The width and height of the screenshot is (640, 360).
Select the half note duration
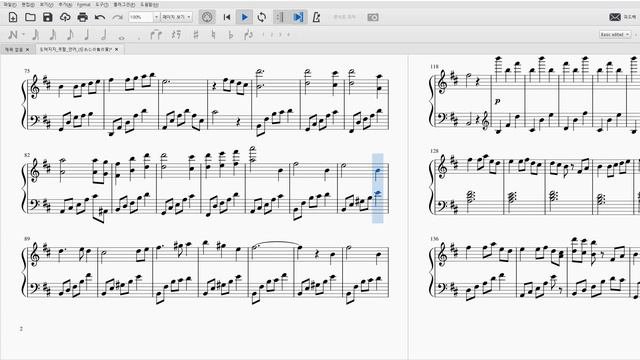pos(104,35)
